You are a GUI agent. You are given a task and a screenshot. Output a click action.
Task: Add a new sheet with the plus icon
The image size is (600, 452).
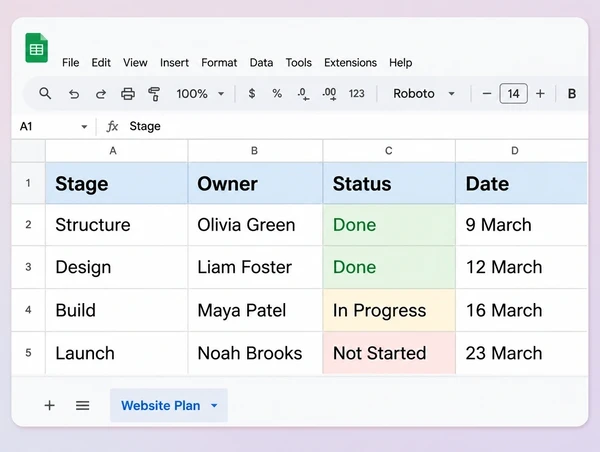(x=49, y=405)
